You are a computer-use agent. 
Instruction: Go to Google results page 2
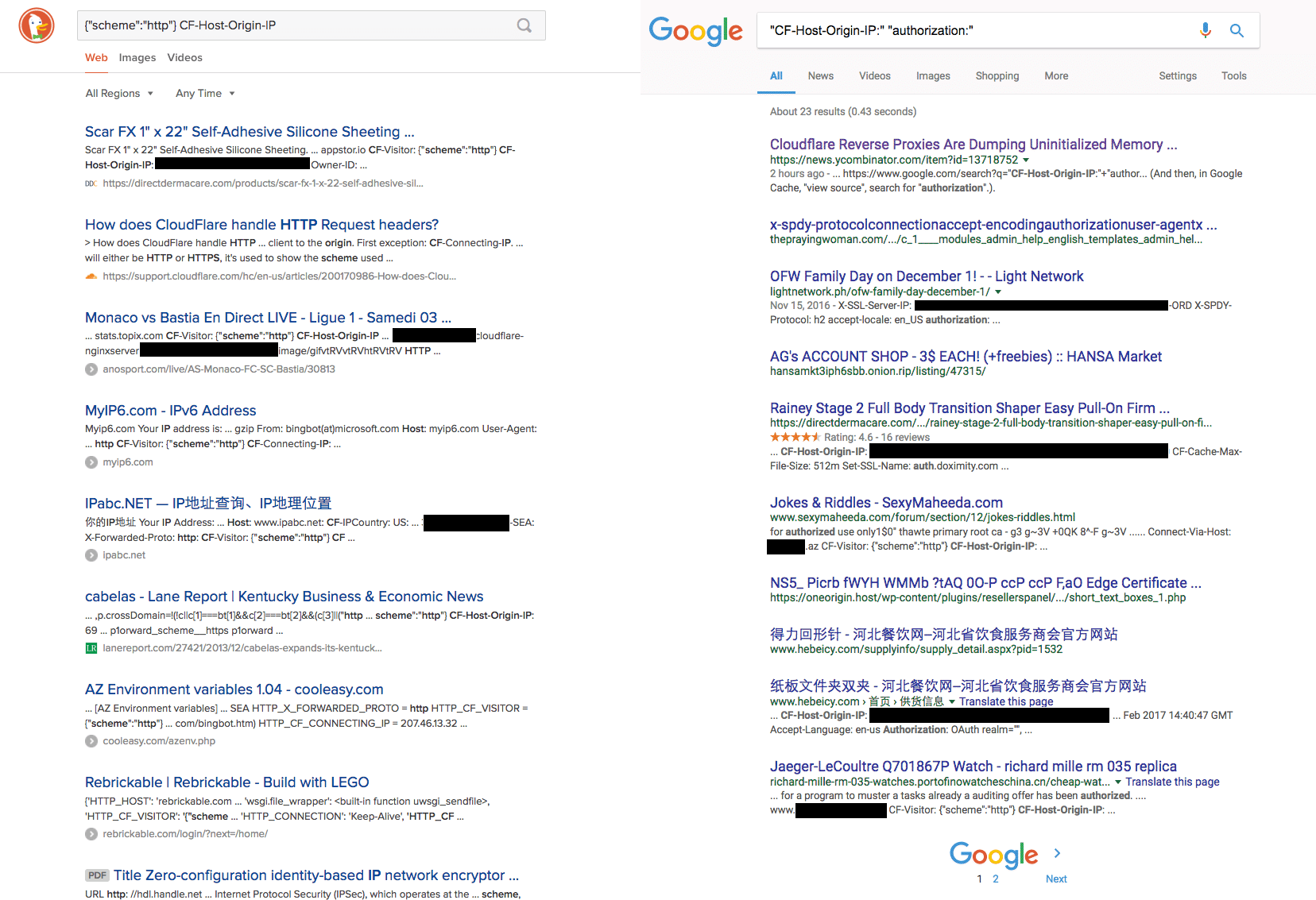coord(995,879)
